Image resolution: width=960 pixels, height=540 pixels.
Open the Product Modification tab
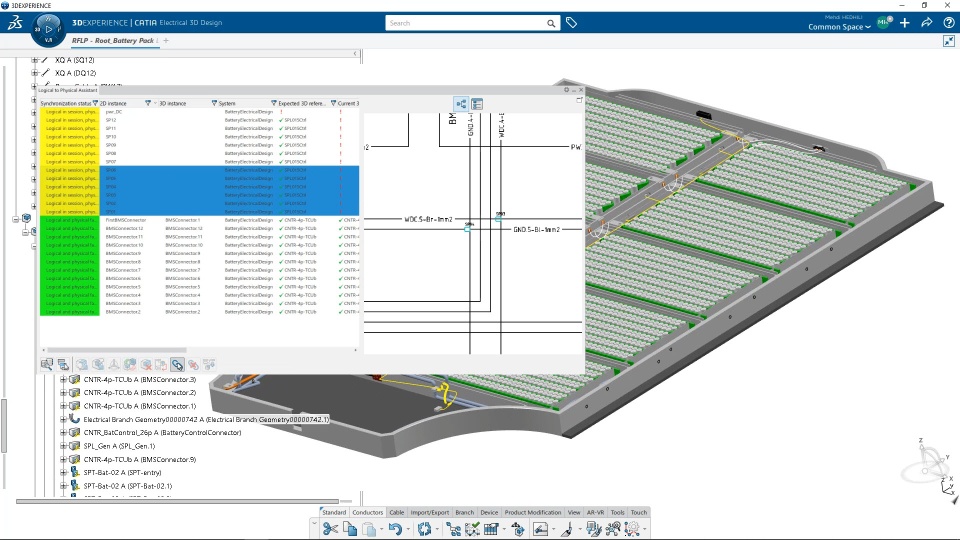coord(533,512)
